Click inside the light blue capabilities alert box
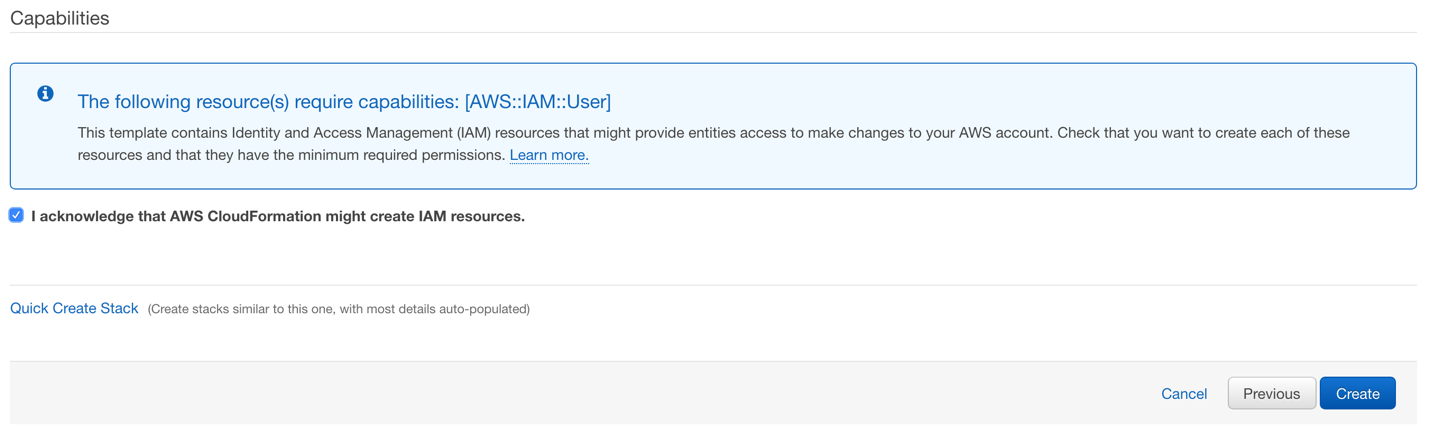Viewport: 1430px width, 434px height. (713, 126)
